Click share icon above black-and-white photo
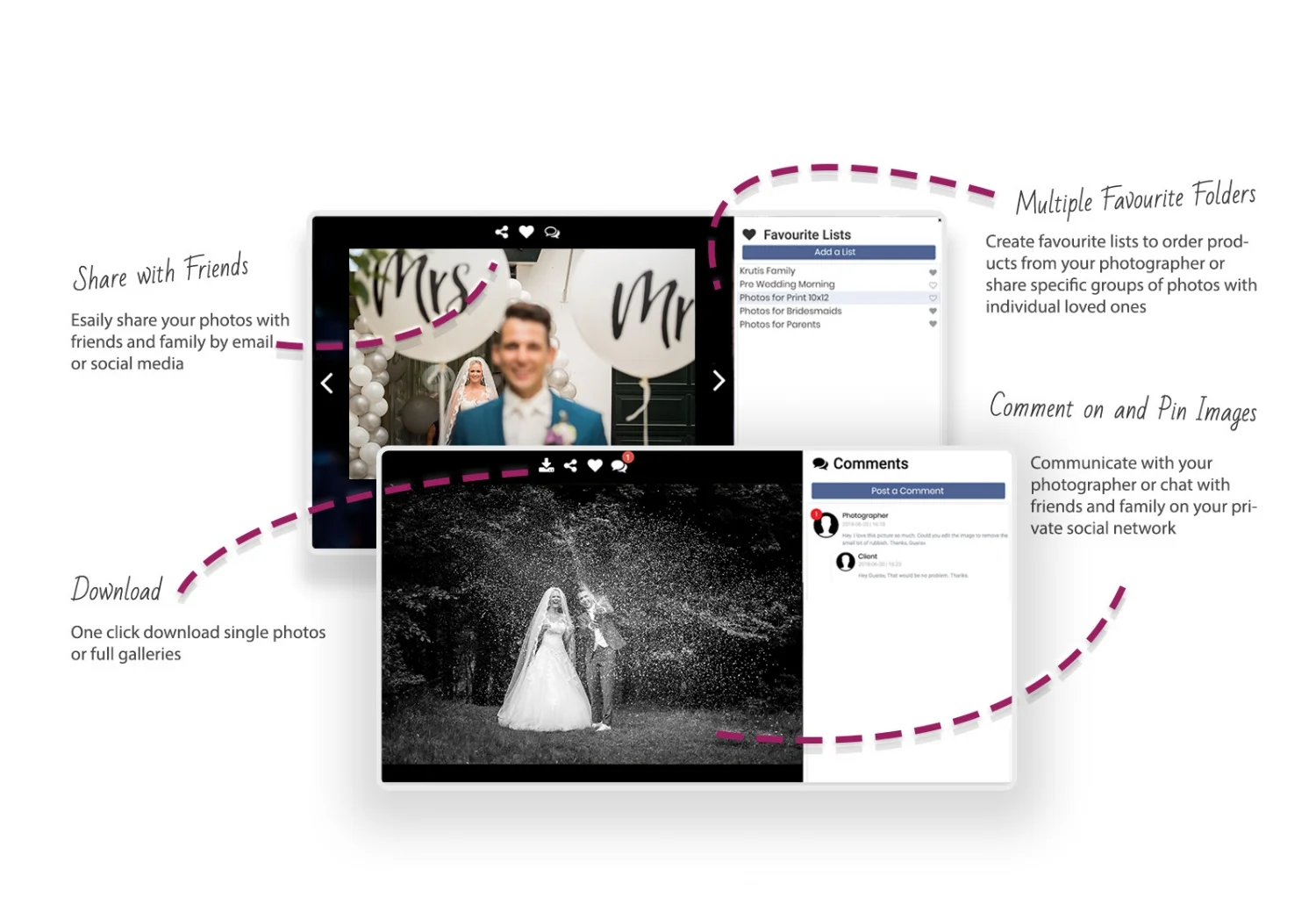The height and width of the screenshot is (905, 1316). (570, 465)
